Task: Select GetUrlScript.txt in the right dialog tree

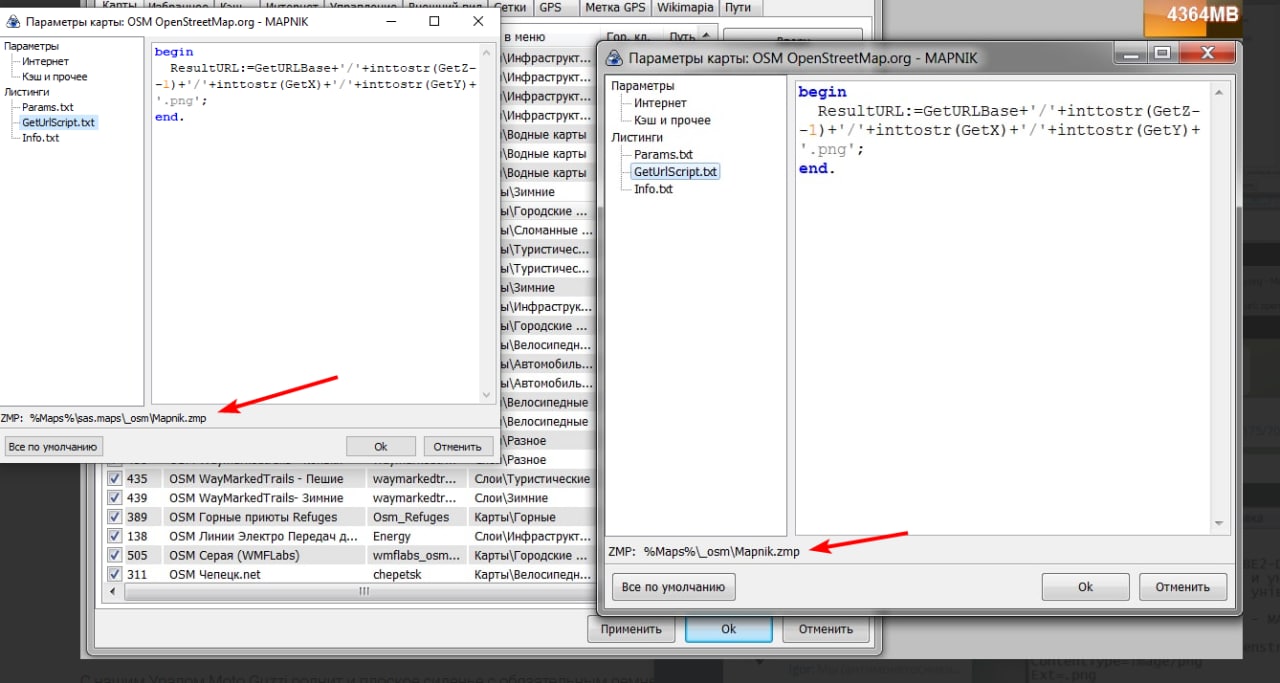Action: (675, 172)
